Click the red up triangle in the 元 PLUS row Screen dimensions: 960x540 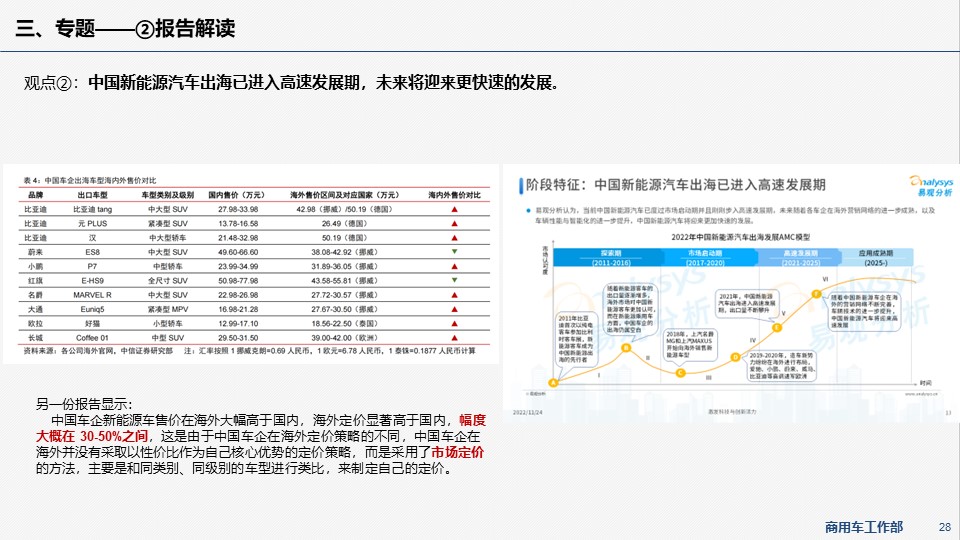[454, 223]
